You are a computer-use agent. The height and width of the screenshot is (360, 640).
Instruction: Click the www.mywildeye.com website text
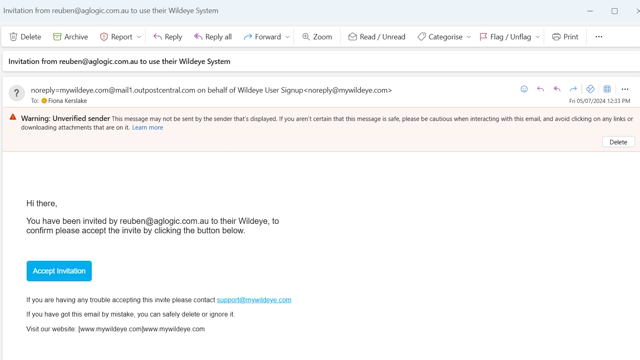(x=174, y=329)
